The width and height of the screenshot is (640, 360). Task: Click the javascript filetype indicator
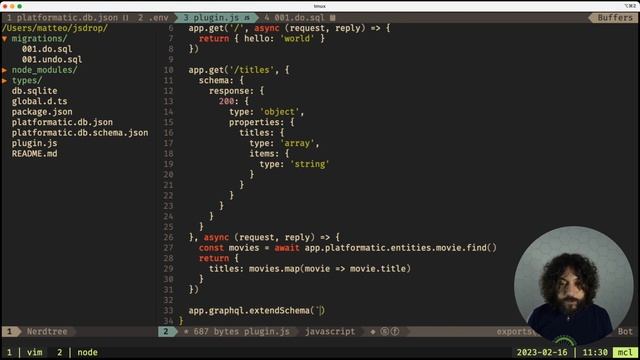[x=330, y=331]
